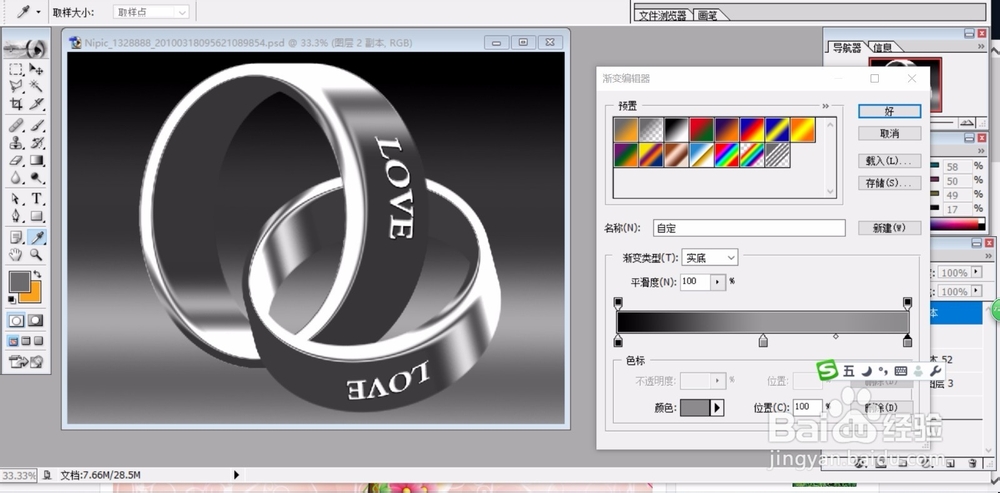Switch to 信息 tab

(882, 47)
